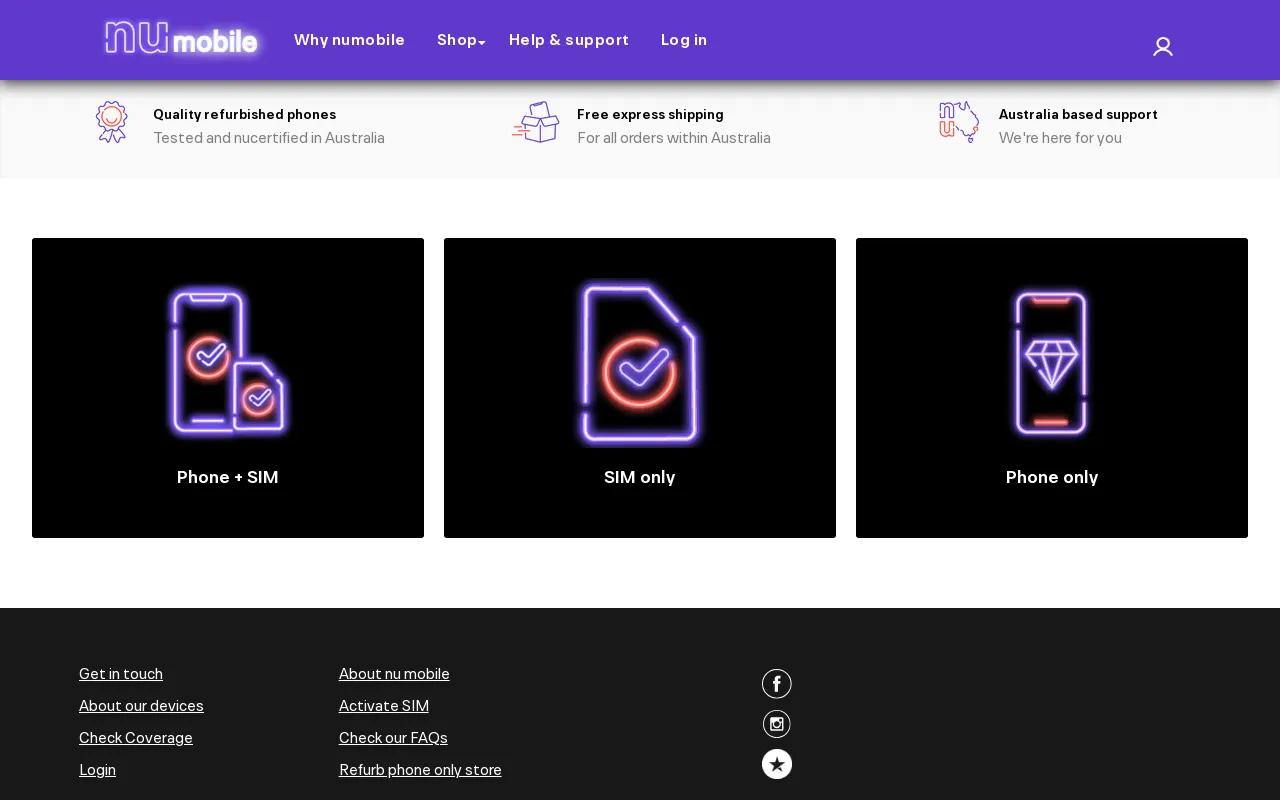Viewport: 1280px width, 800px height.
Task: Click the Australia based support map icon
Action: (x=959, y=121)
